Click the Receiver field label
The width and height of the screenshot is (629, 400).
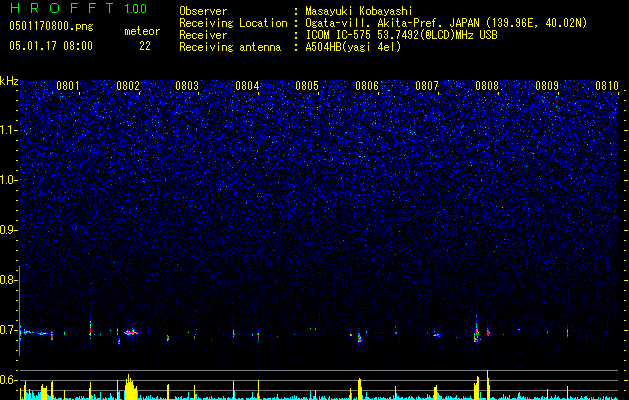tap(203, 35)
